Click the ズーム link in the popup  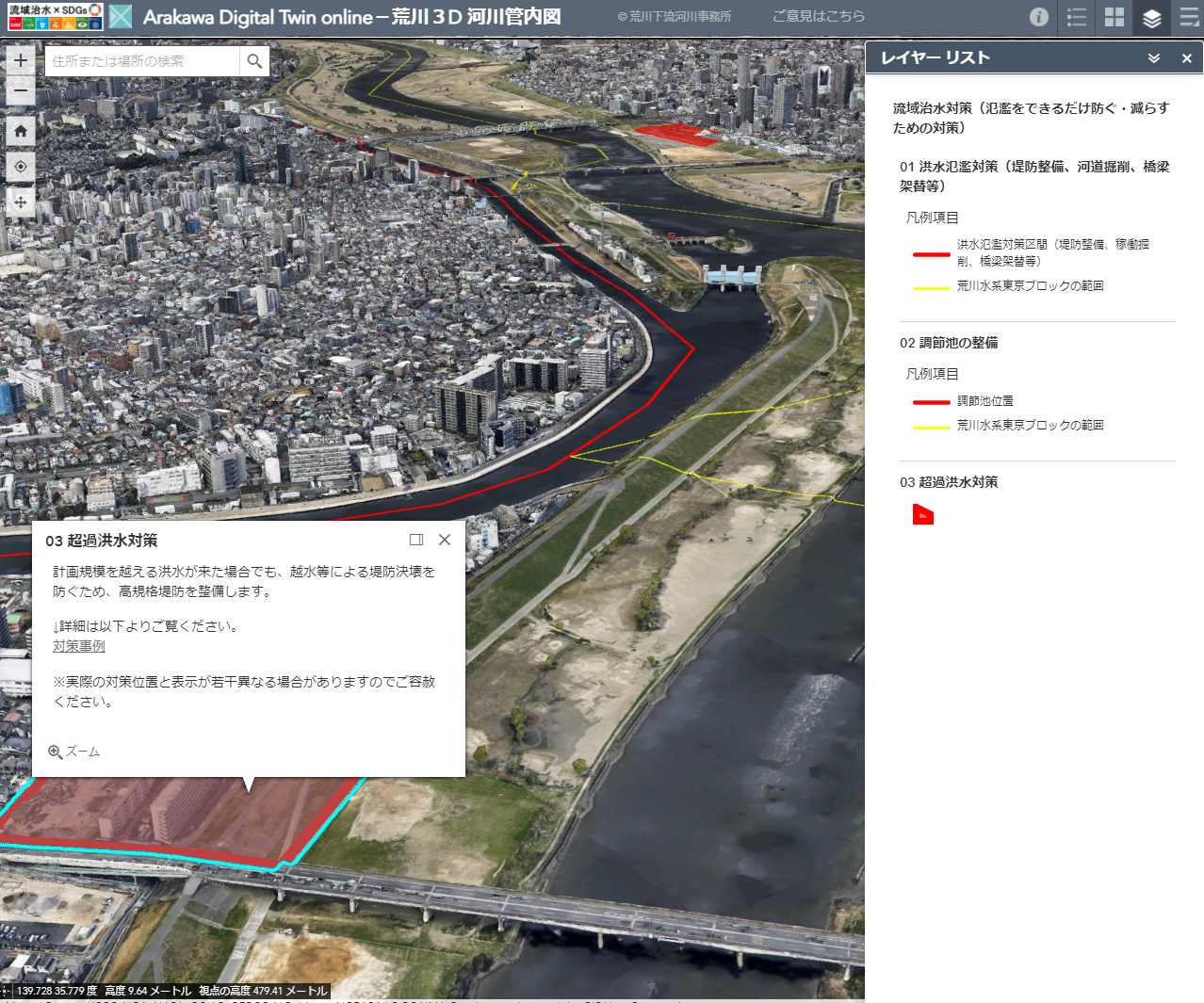81,752
